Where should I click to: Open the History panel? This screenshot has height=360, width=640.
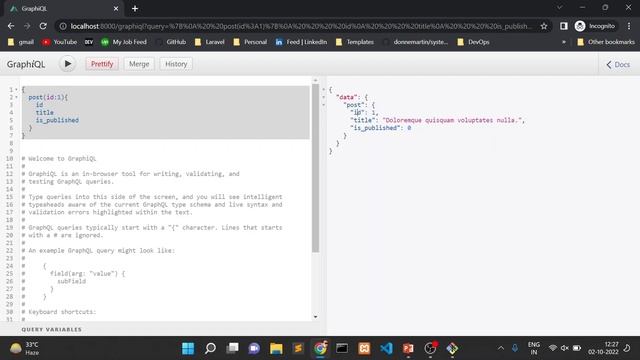tap(176, 64)
